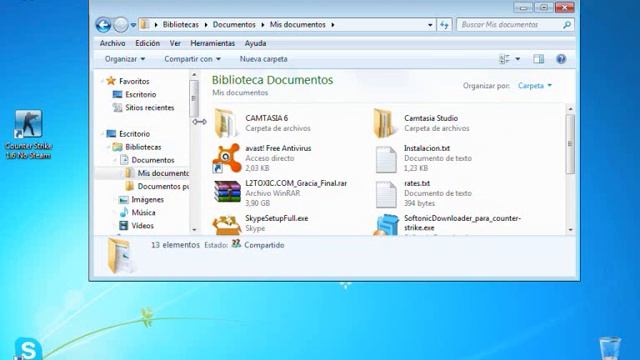The width and height of the screenshot is (640, 360).
Task: Open the Ver menu
Action: pos(175,43)
